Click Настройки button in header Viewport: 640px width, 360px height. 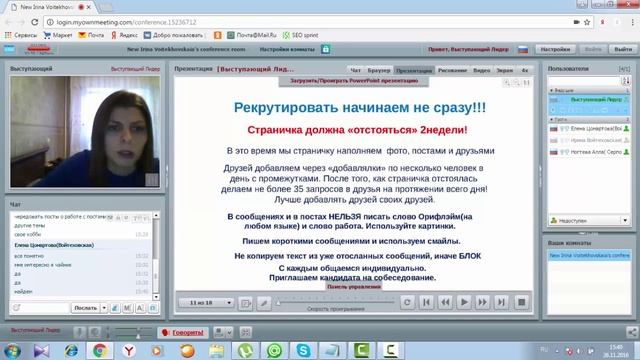pyautogui.click(x=555, y=49)
